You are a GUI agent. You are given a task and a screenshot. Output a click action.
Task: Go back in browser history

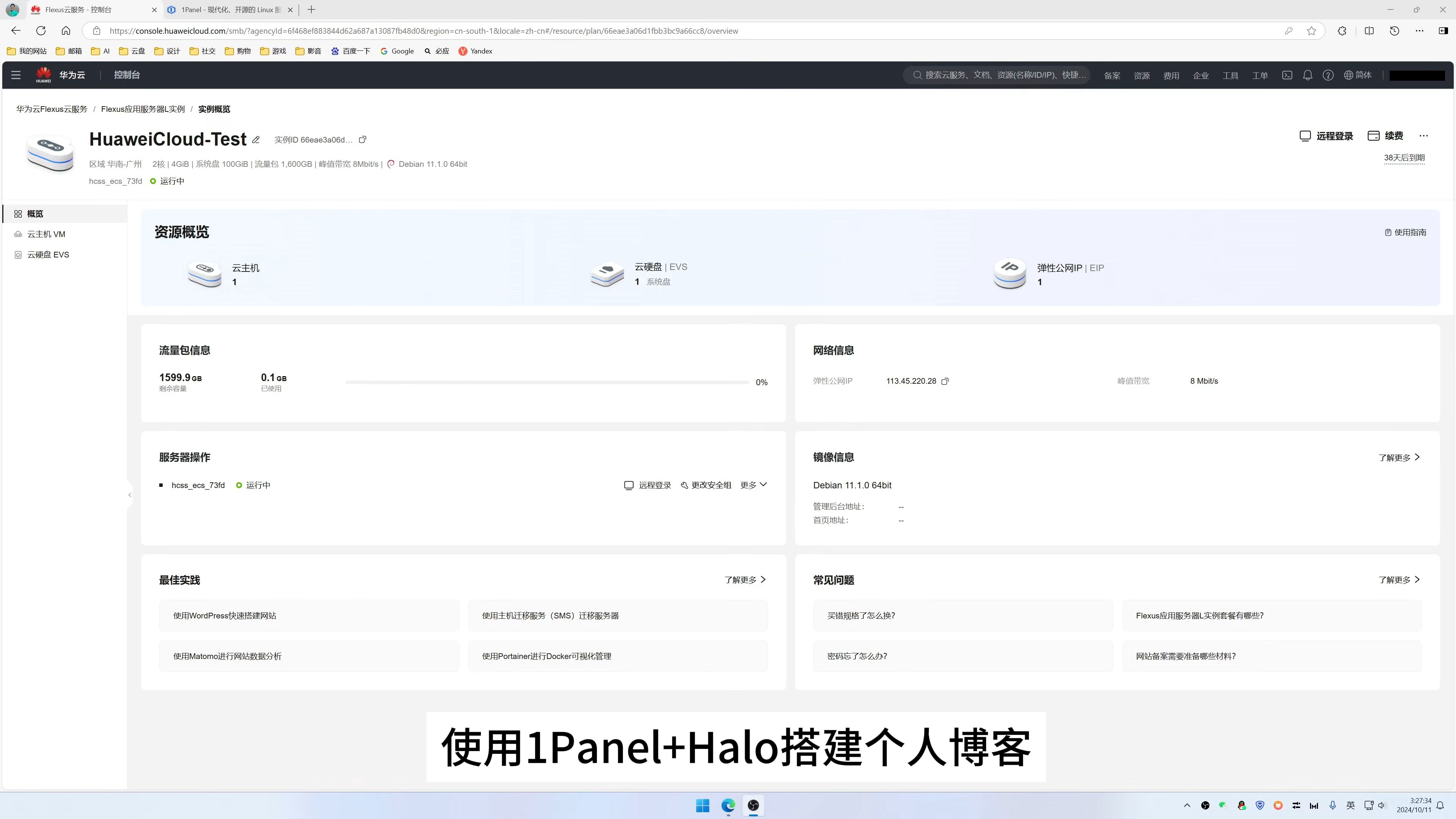16,30
